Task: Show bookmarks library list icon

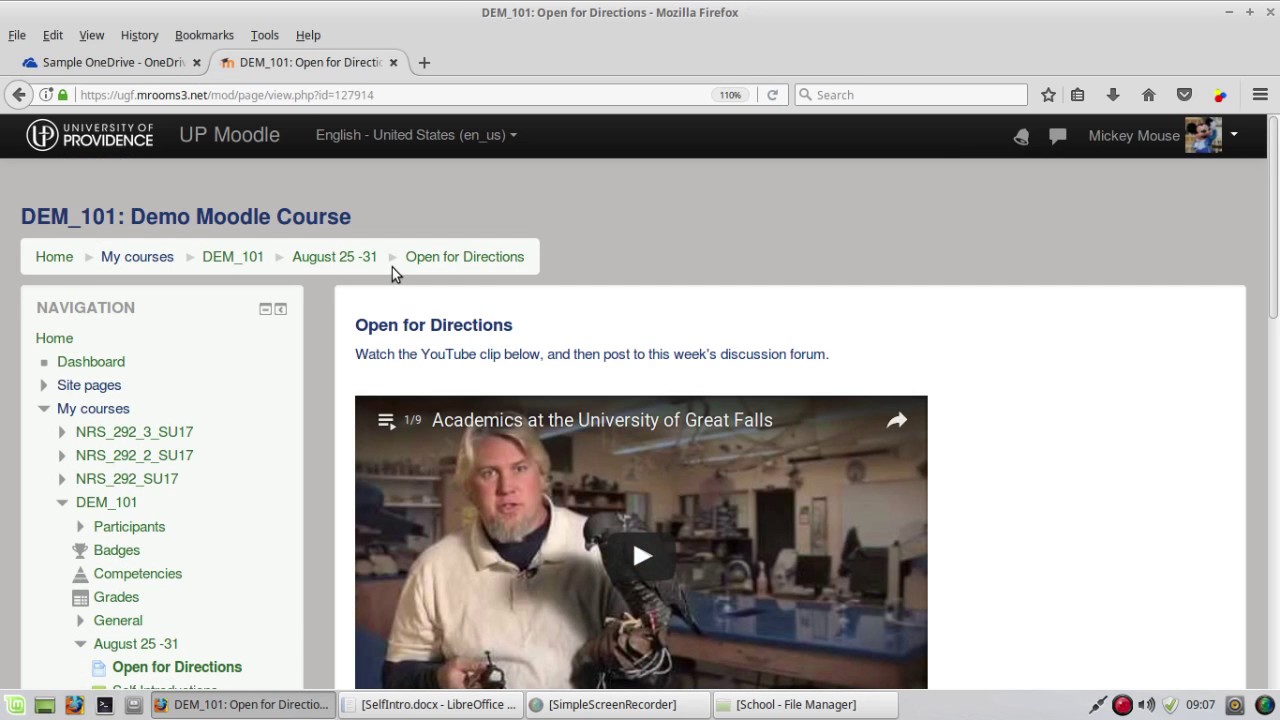Action: [x=1077, y=95]
